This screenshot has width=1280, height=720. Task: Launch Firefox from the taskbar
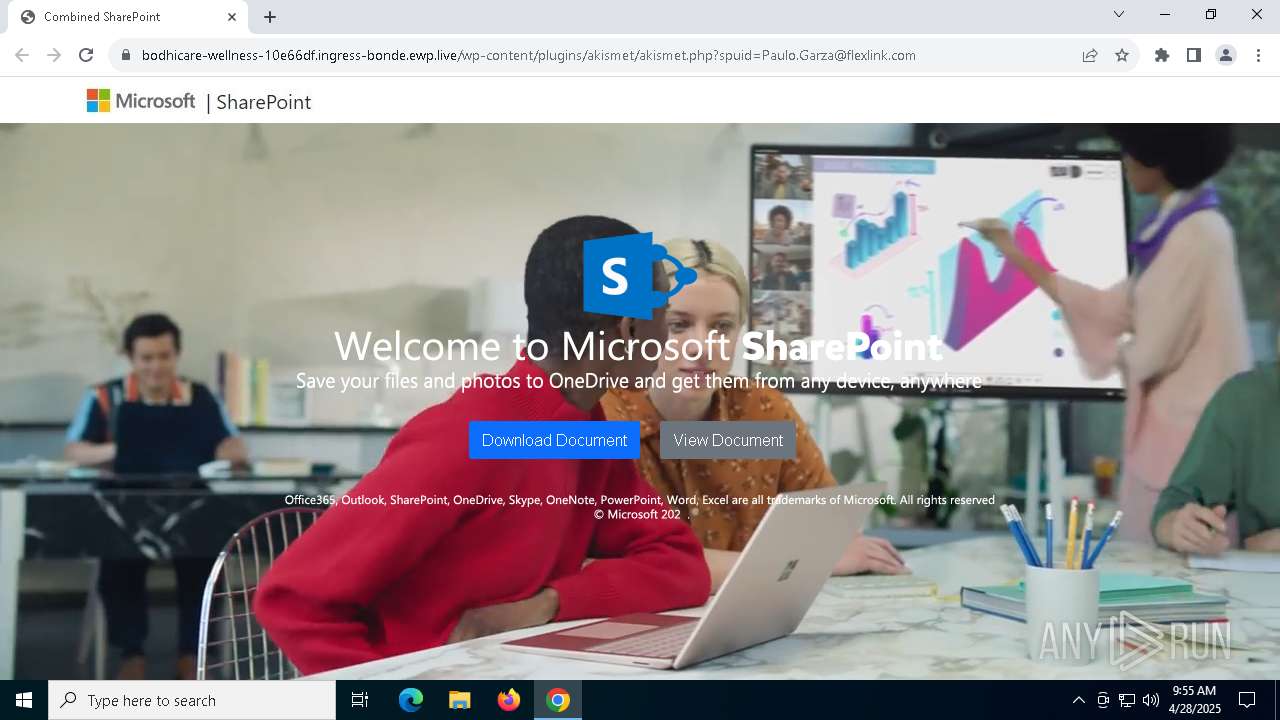click(x=509, y=700)
